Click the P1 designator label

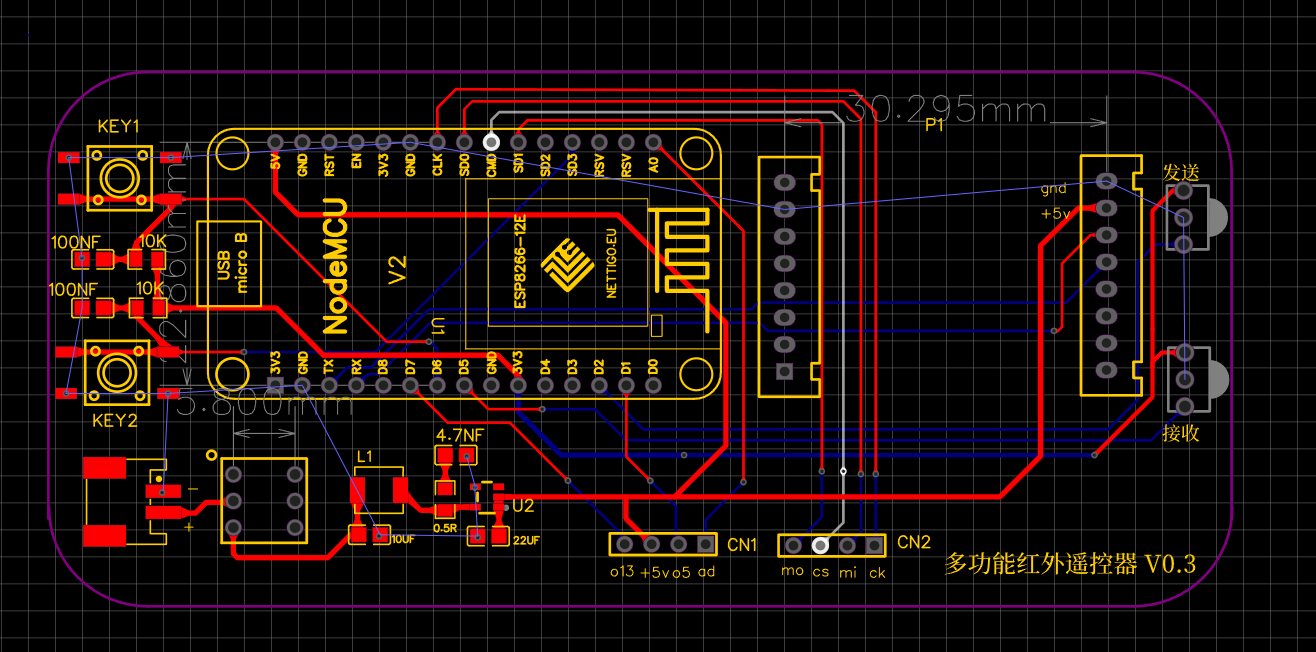935,125
